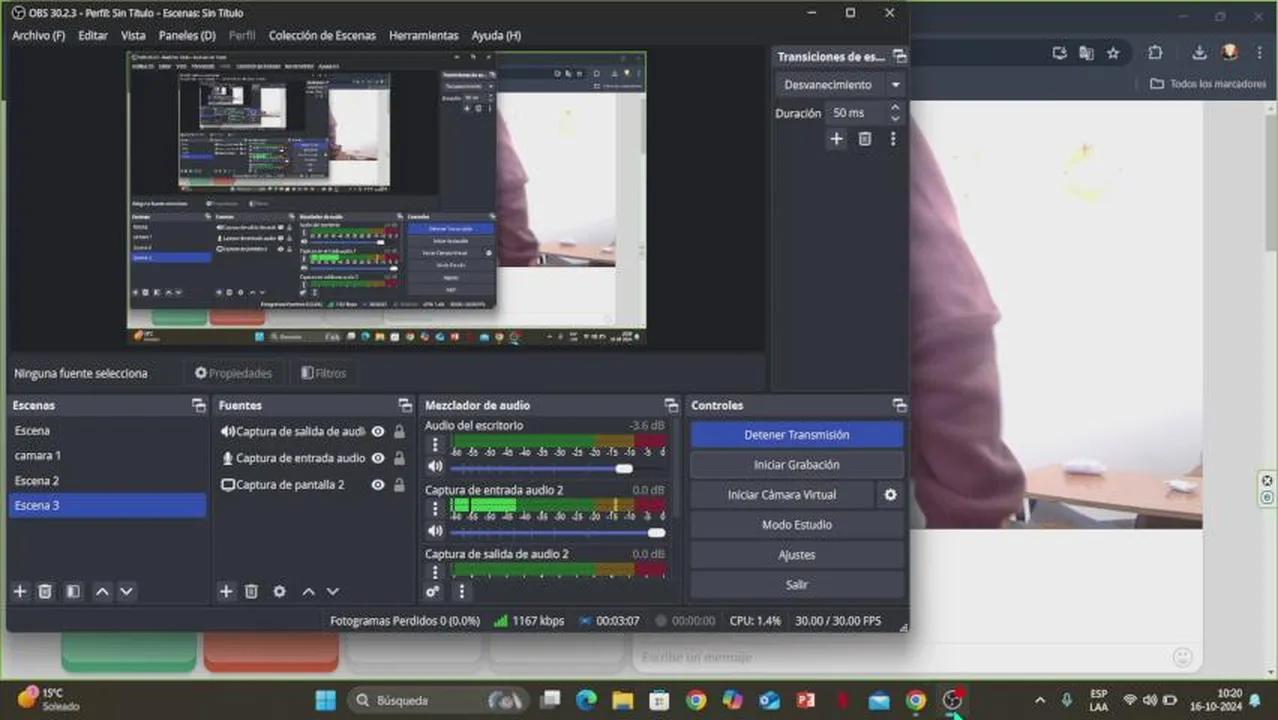Open Ayuda menu
This screenshot has height=720, width=1278.
tap(496, 35)
